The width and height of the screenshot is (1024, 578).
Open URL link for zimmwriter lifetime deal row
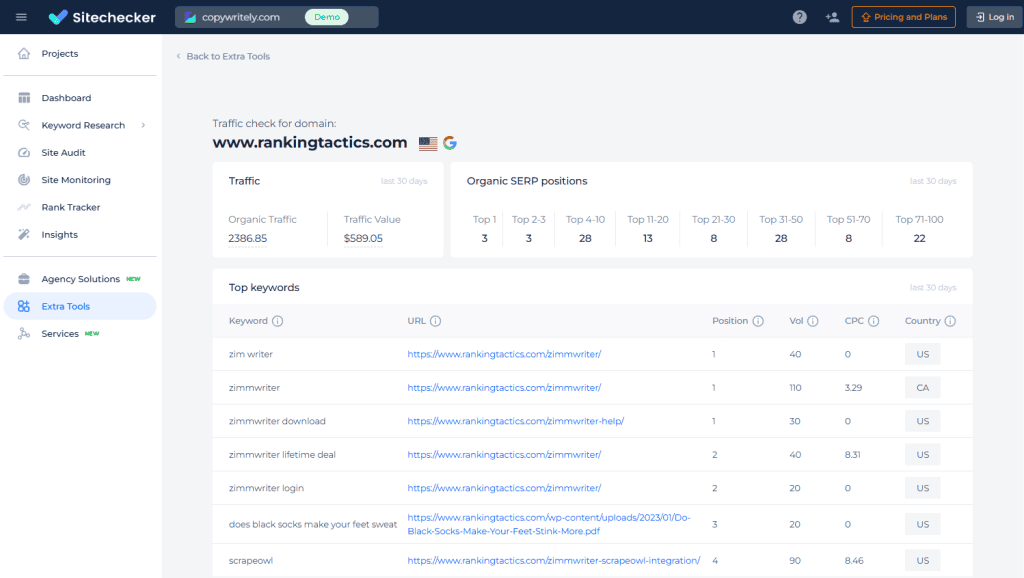pos(504,455)
